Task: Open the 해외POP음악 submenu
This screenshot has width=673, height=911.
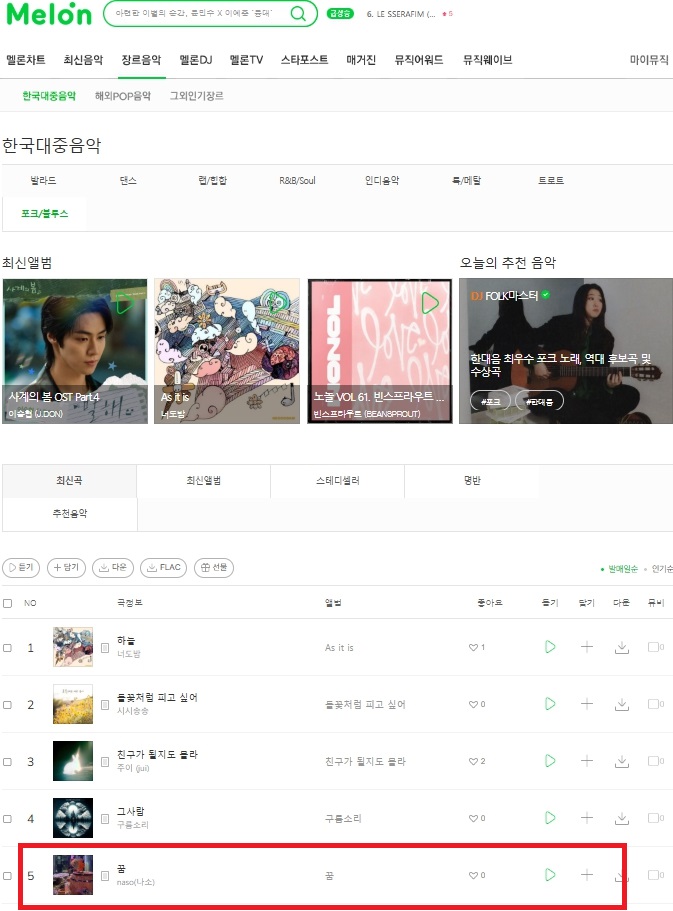Action: click(x=123, y=96)
